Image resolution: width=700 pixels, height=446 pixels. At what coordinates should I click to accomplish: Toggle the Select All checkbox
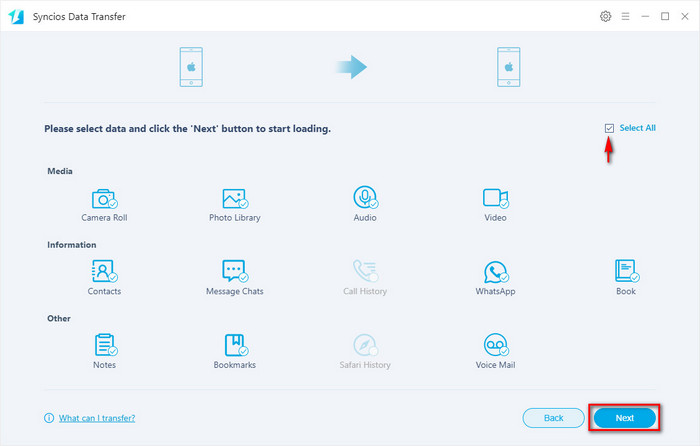pos(609,129)
